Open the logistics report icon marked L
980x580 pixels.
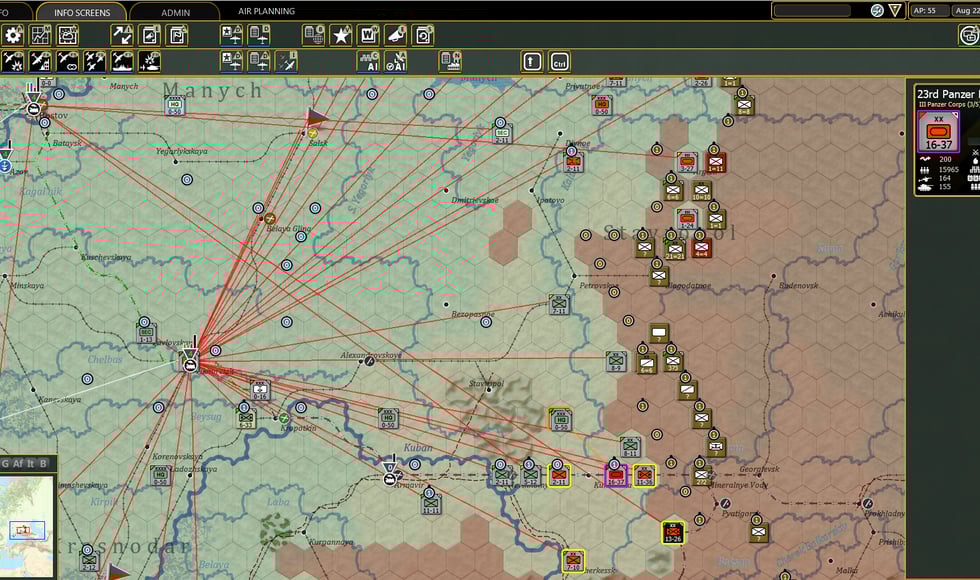tap(149, 35)
